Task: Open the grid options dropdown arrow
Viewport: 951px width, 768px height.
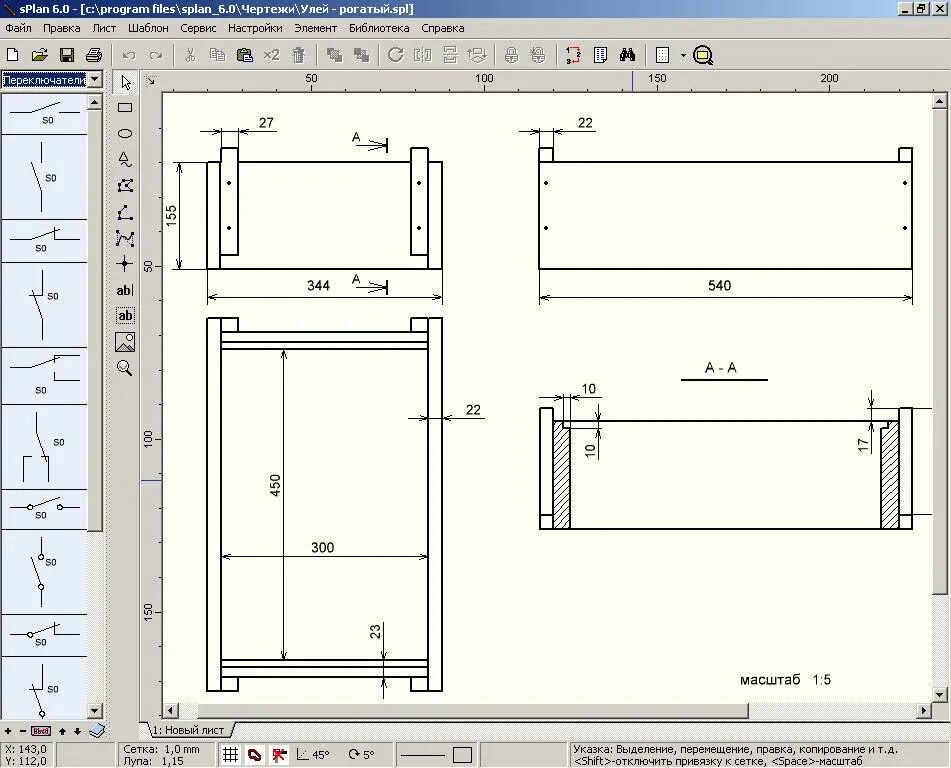Action: click(683, 55)
